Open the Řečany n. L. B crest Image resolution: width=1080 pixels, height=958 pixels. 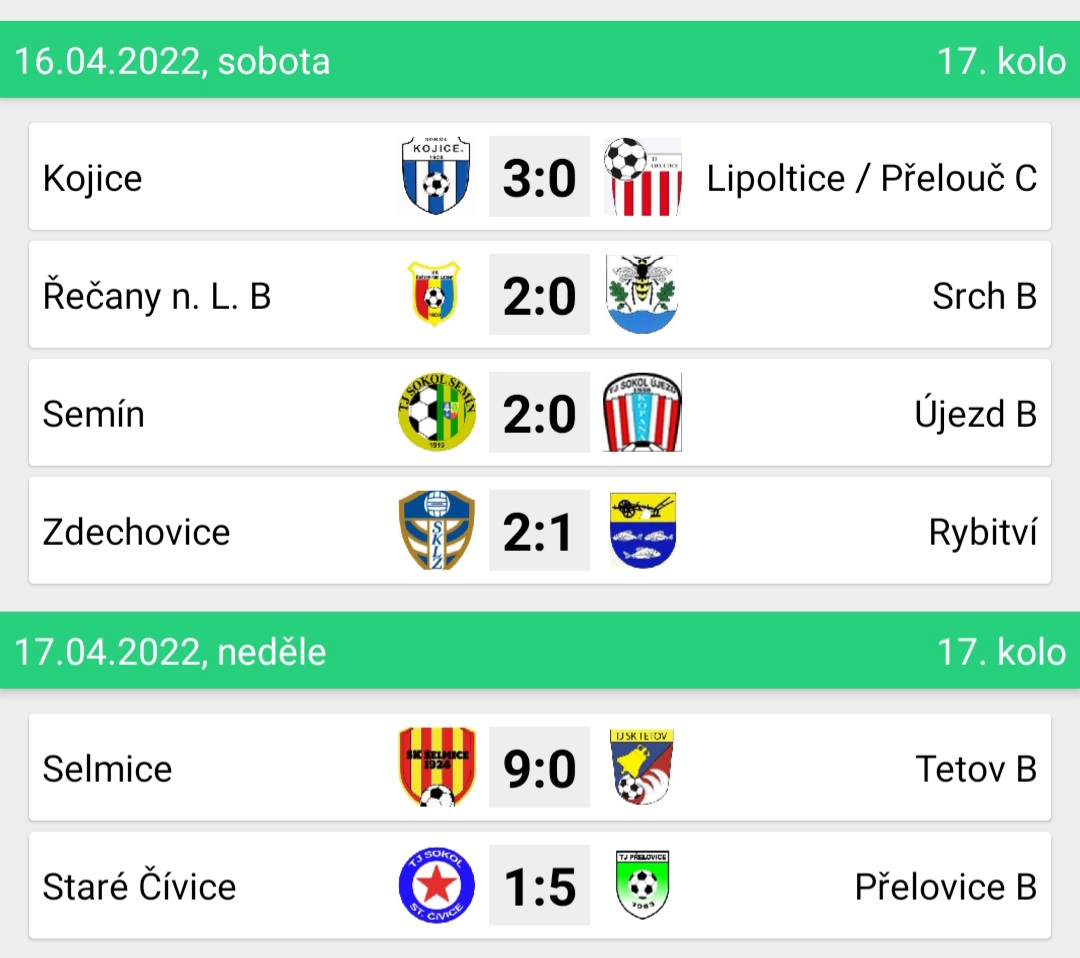(x=434, y=294)
